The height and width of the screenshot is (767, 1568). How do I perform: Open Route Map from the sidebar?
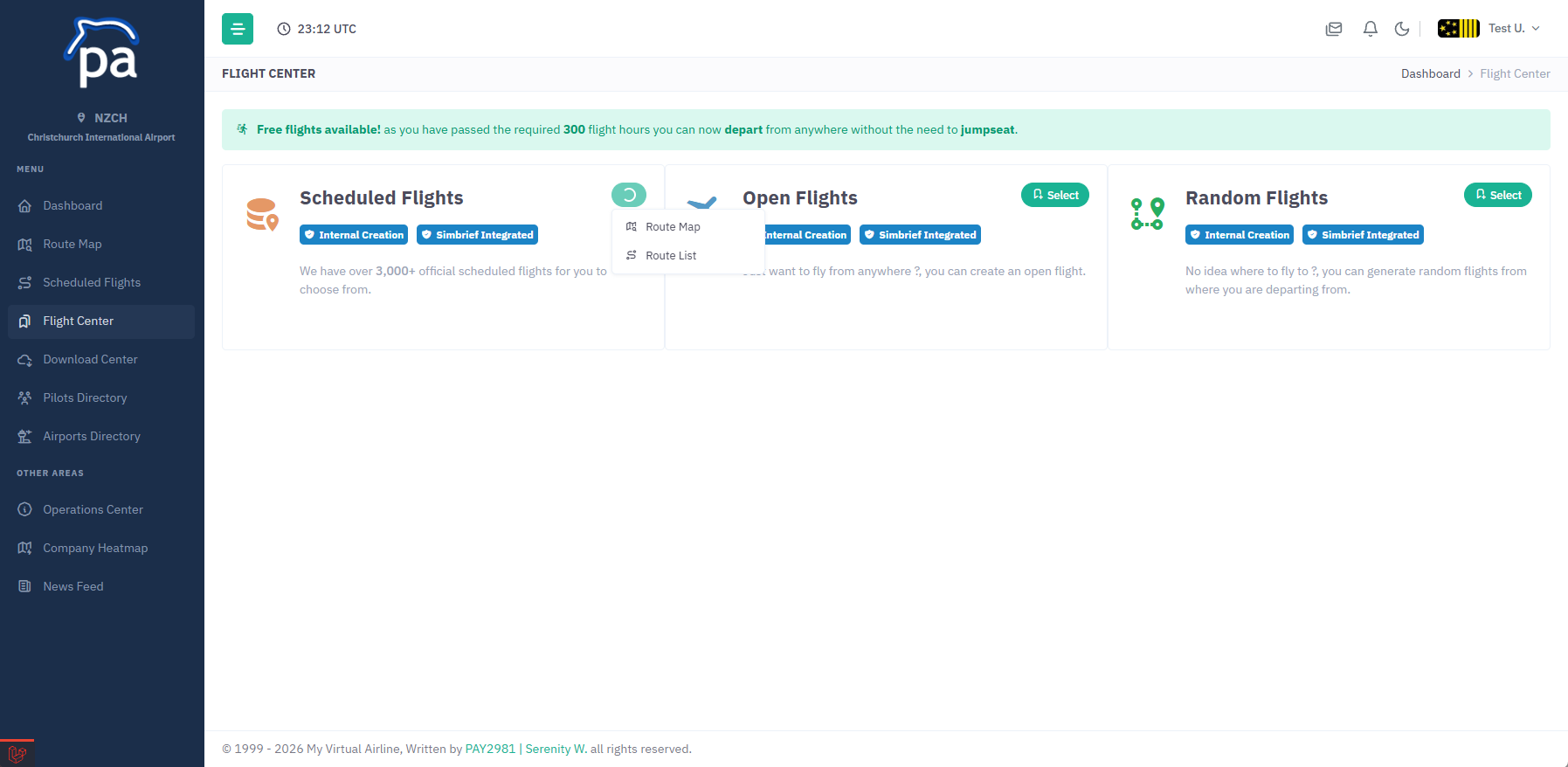pyautogui.click(x=101, y=244)
